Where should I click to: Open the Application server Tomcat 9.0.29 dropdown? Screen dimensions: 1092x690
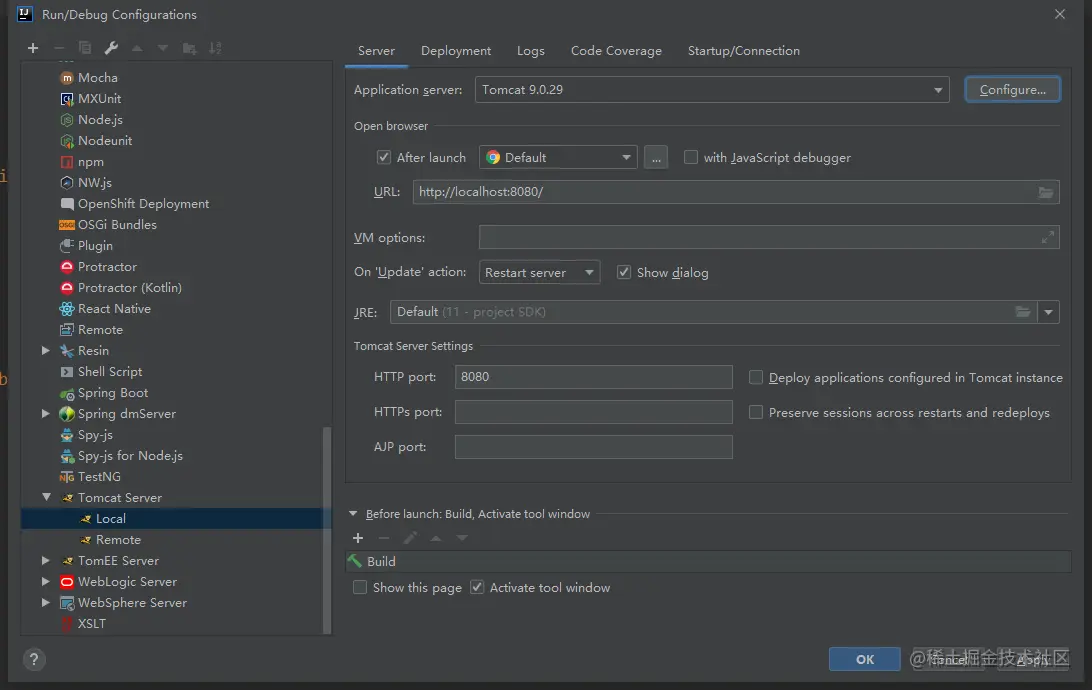(x=712, y=90)
